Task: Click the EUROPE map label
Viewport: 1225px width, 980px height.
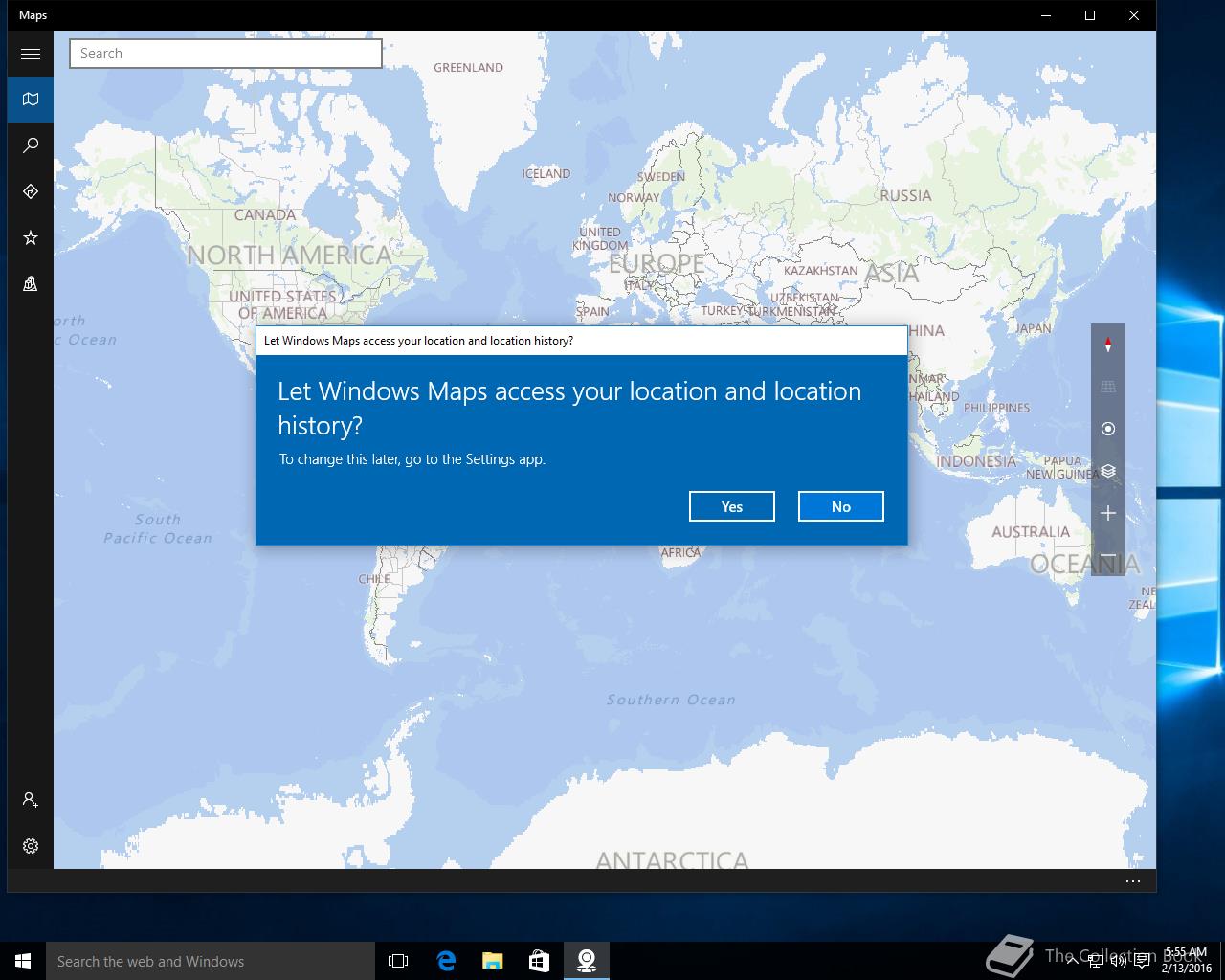Action: coord(657,263)
